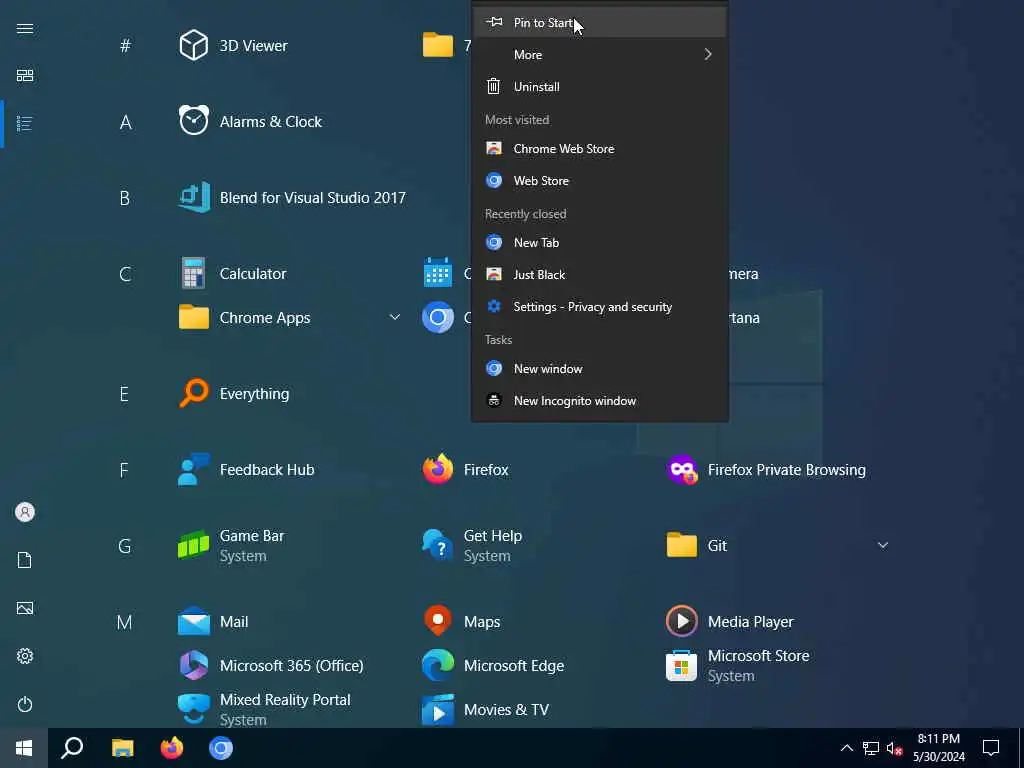
Task: Open the Documents sidebar shortcut
Action: click(x=25, y=560)
